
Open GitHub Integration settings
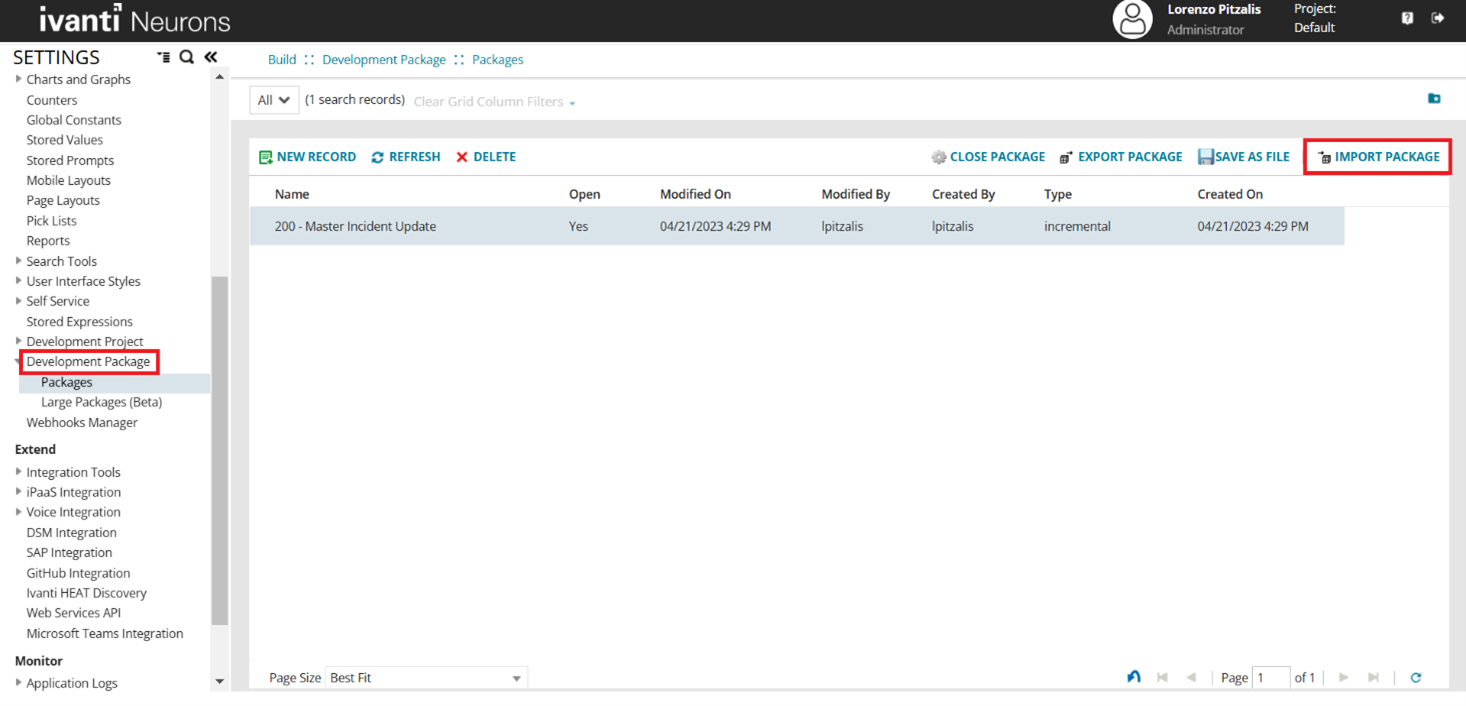tap(78, 573)
